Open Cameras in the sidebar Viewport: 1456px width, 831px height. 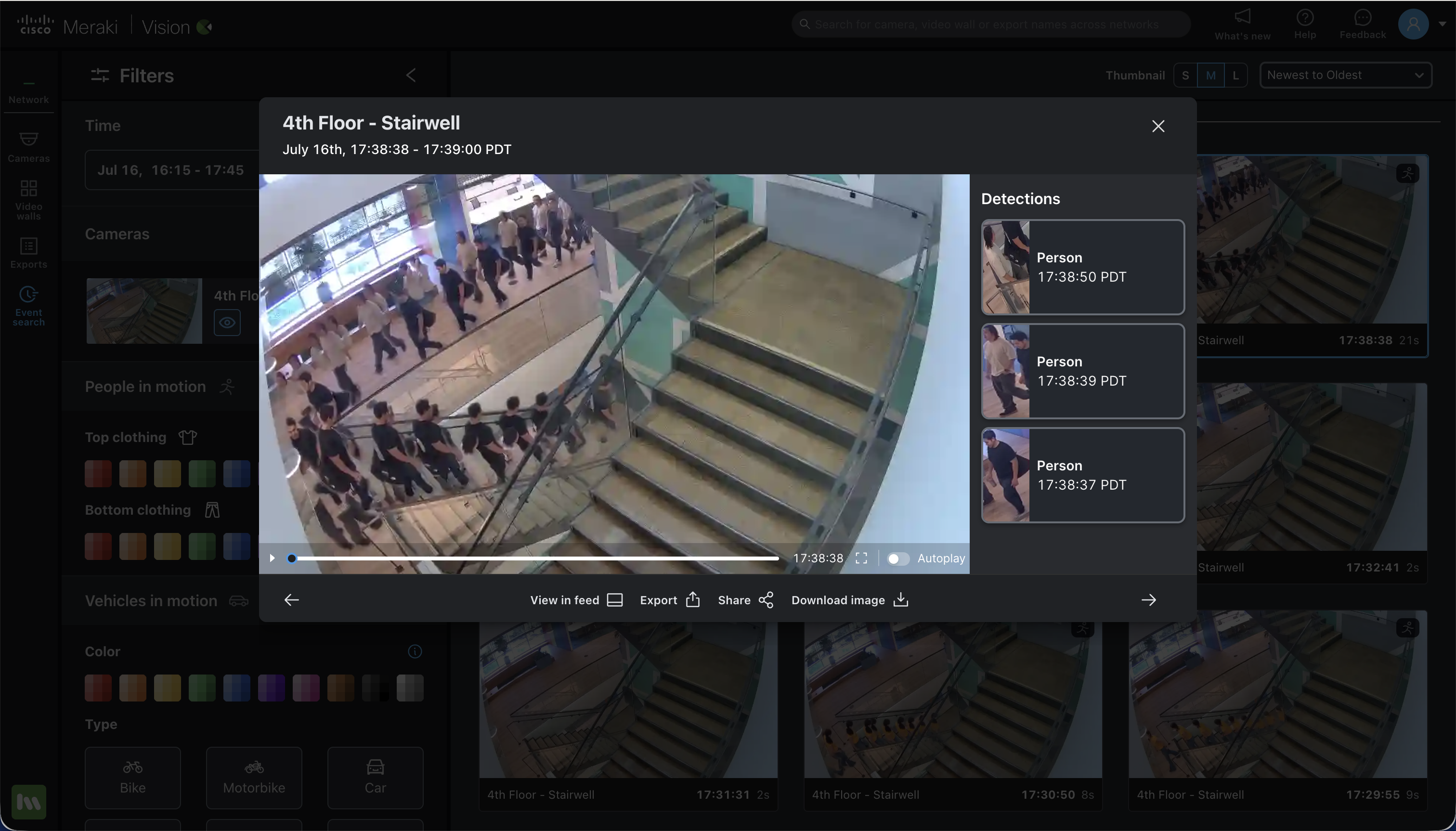coord(28,147)
